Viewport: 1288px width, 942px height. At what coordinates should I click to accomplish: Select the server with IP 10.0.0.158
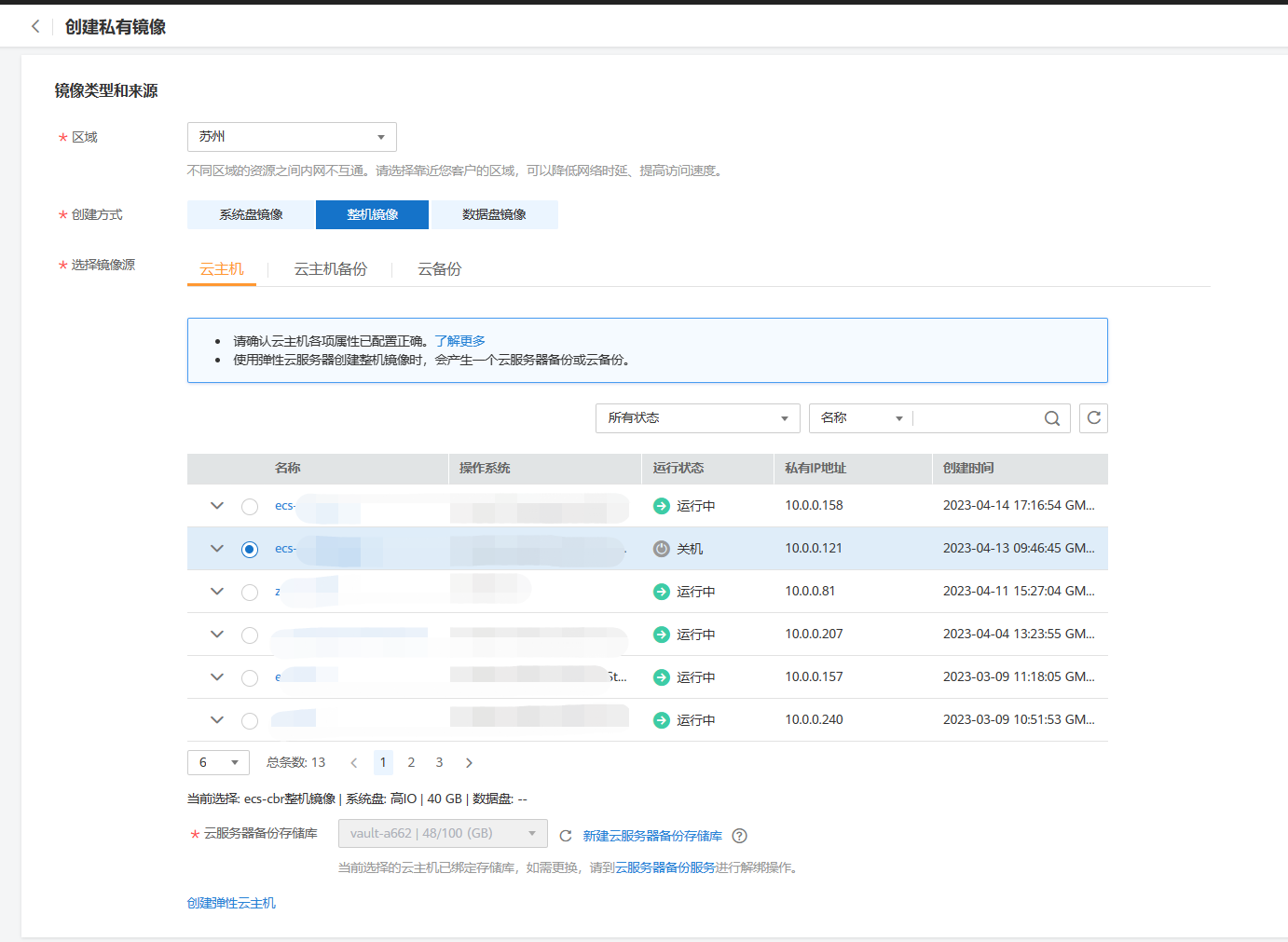click(x=250, y=507)
